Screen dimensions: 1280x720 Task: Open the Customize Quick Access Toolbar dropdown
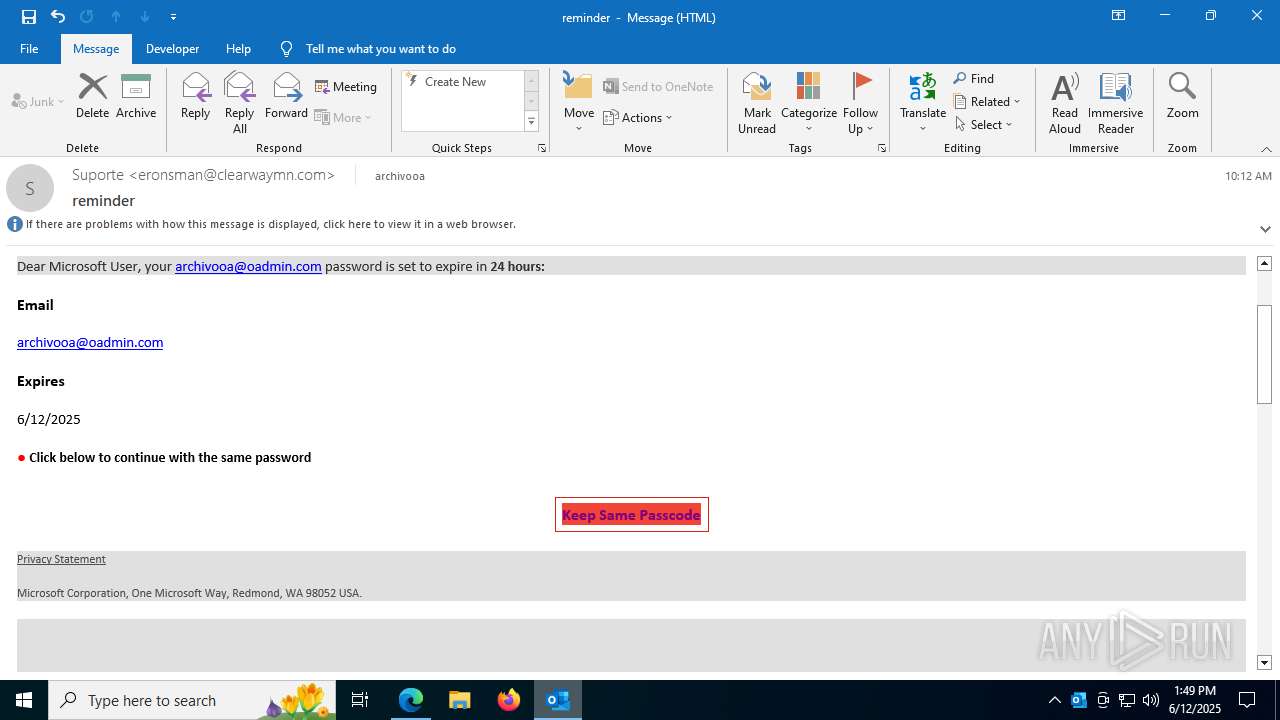click(x=174, y=17)
